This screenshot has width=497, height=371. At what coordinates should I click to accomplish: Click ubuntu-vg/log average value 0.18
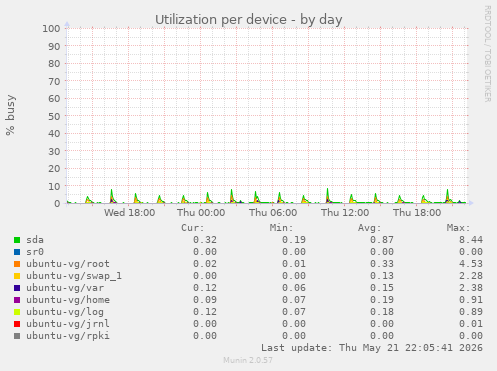coord(382,312)
